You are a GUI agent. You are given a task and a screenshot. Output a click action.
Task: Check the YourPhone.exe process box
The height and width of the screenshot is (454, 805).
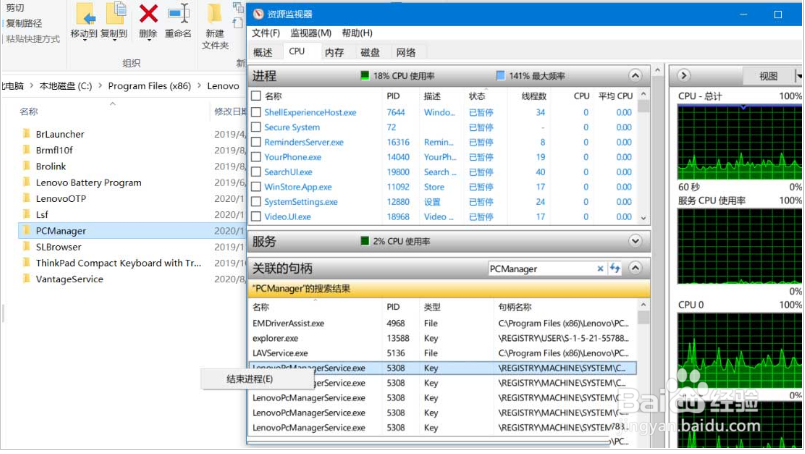tap(256, 157)
